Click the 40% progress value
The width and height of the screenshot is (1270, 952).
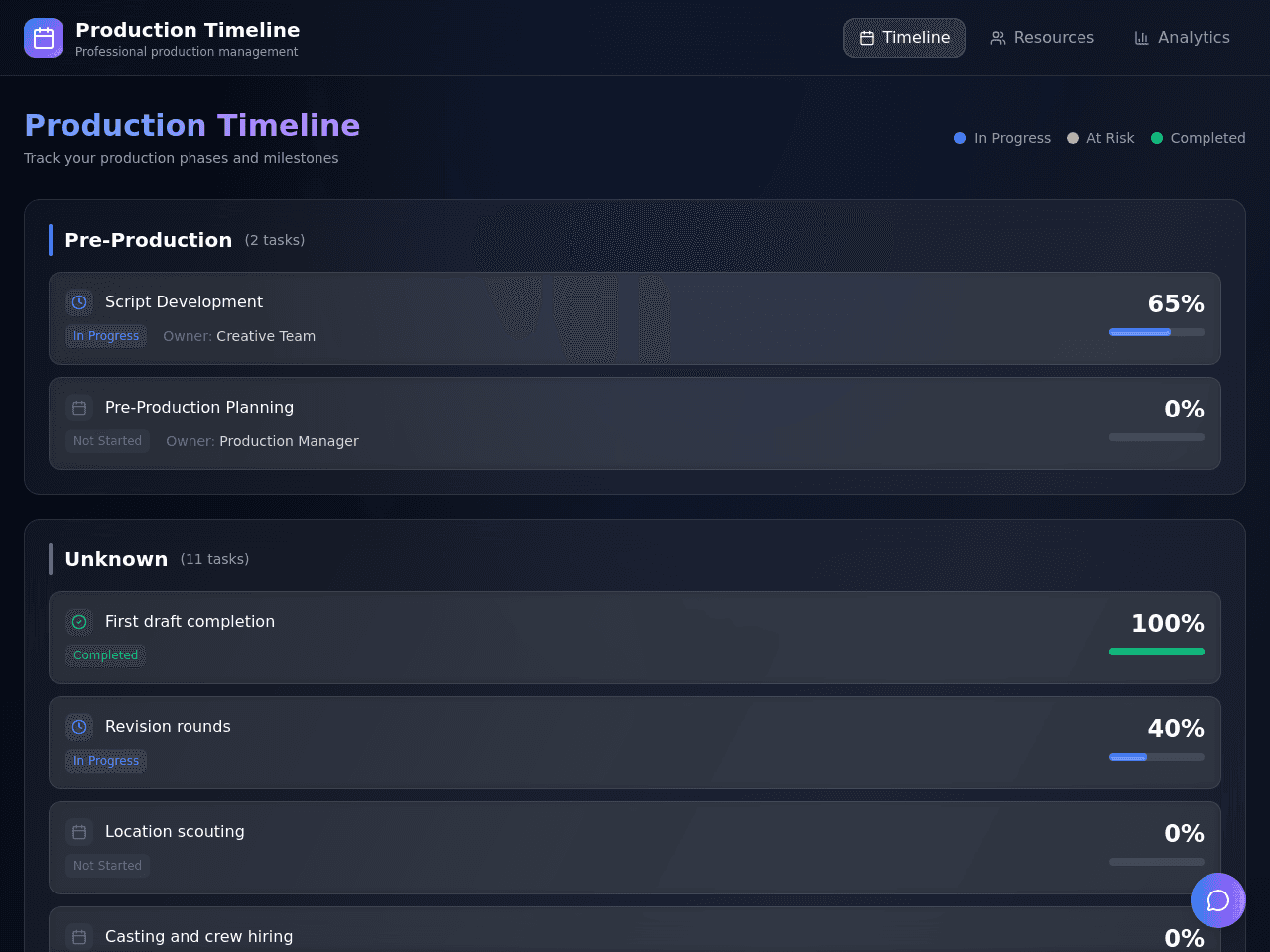[1176, 728]
